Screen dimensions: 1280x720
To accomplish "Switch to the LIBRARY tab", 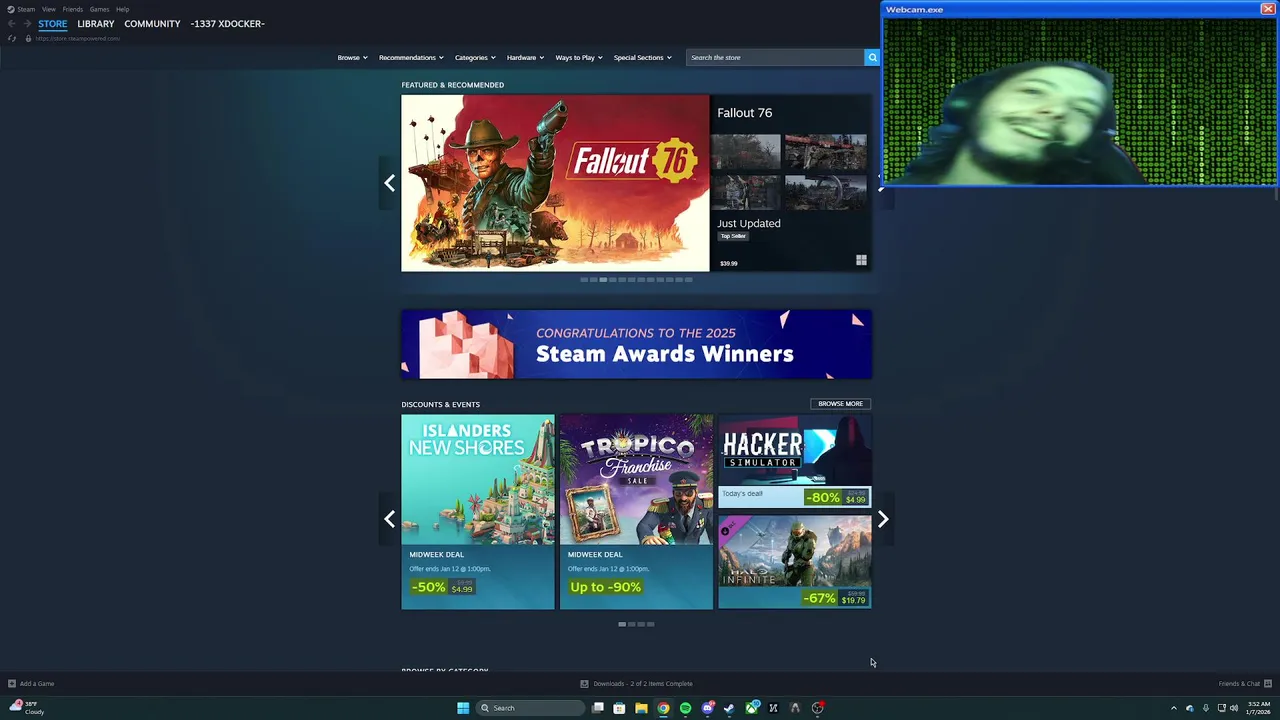I will click(96, 24).
